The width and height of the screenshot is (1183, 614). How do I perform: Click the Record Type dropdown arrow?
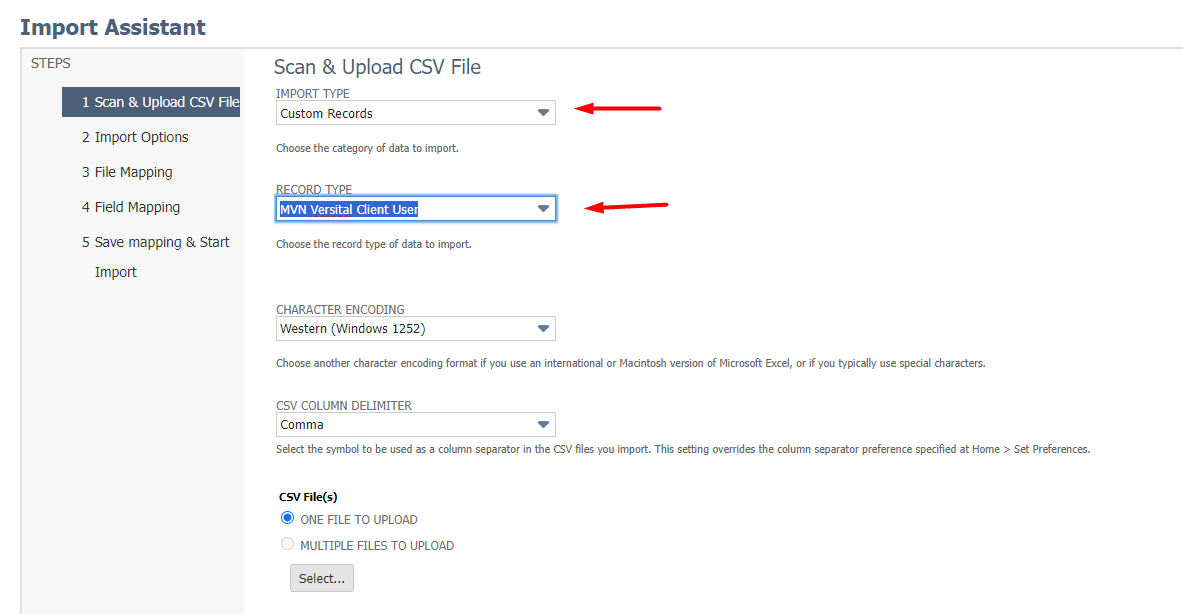pos(543,209)
